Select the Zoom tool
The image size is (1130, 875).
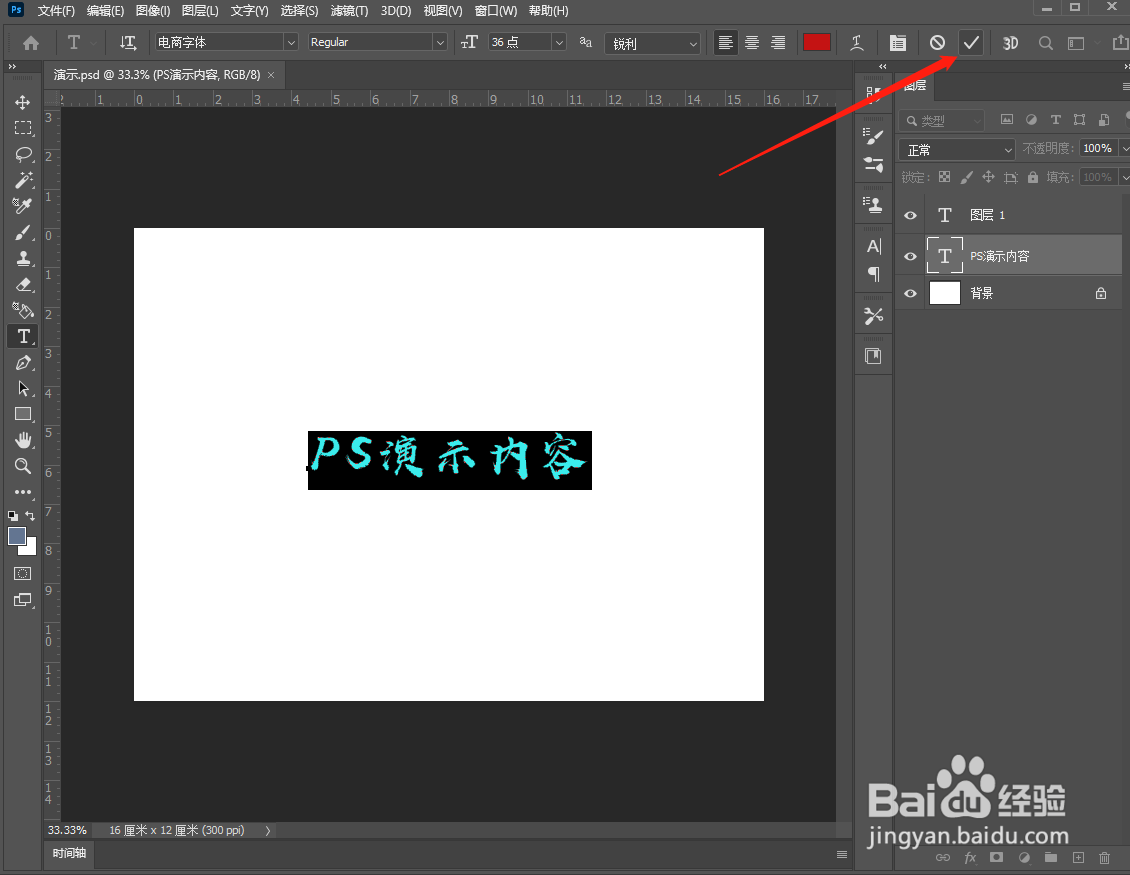point(22,466)
